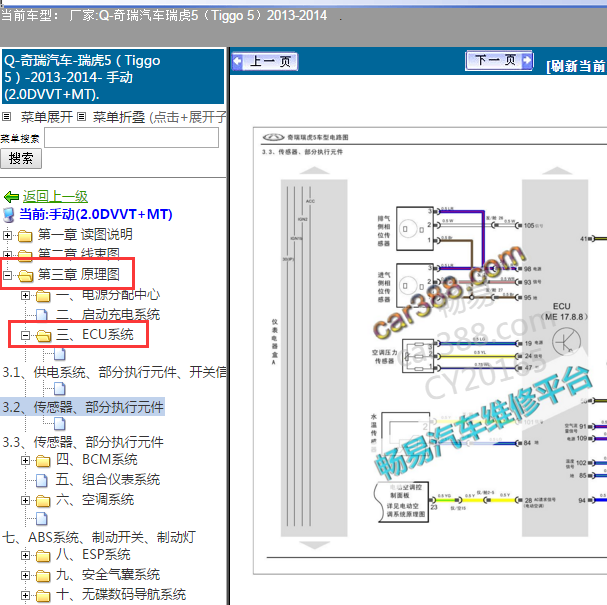Click the document icon for 五、组合仪表系统
This screenshot has width=607, height=605.
[42, 480]
